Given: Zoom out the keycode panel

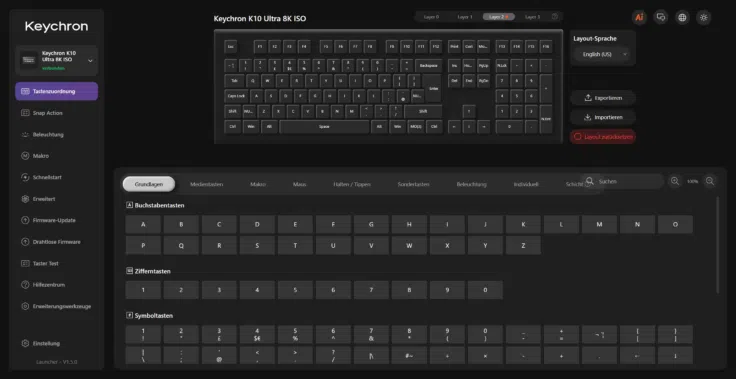Looking at the screenshot, I should click(x=710, y=181).
